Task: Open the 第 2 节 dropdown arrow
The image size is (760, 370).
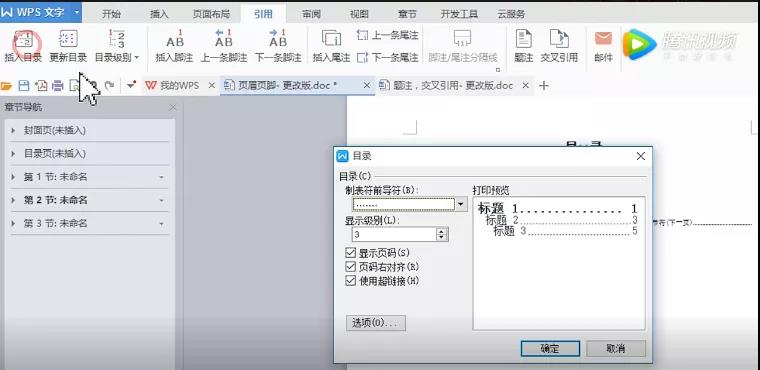Action: (x=162, y=201)
